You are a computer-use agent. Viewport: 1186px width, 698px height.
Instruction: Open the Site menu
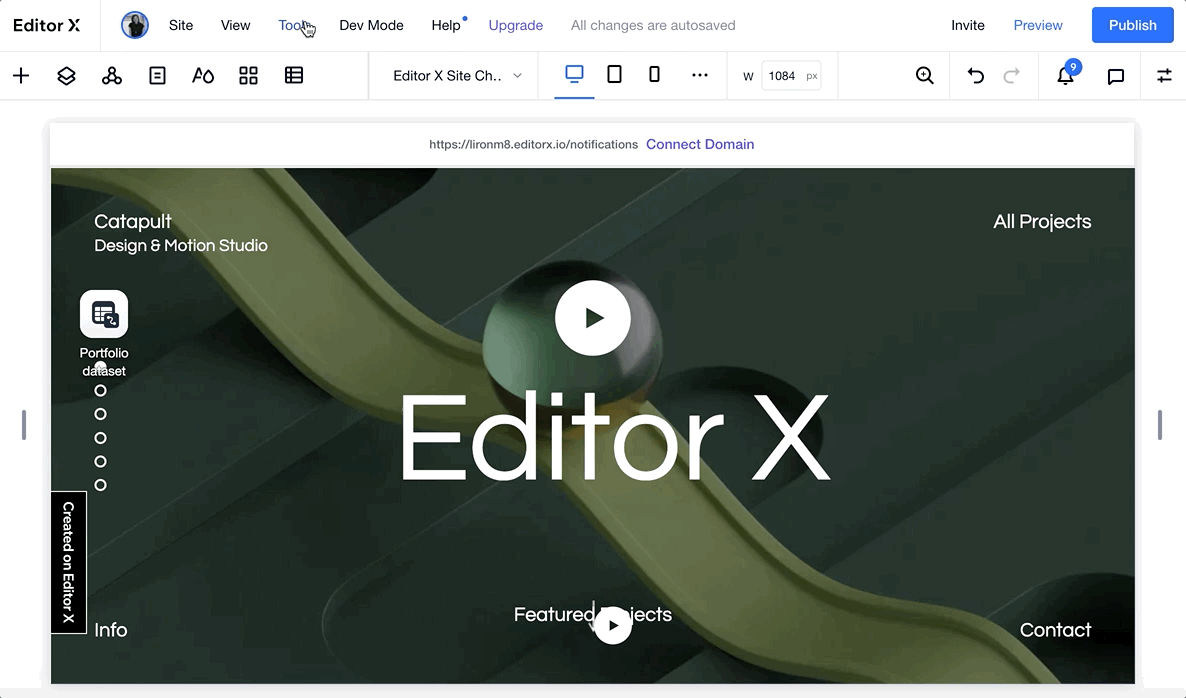(x=181, y=25)
